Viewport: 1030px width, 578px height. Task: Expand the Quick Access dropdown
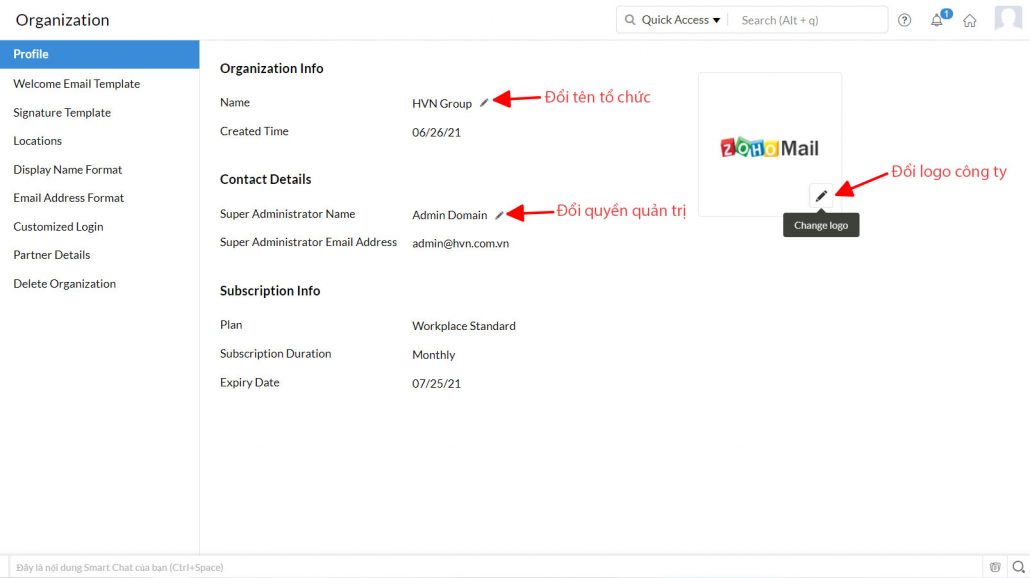(x=673, y=20)
